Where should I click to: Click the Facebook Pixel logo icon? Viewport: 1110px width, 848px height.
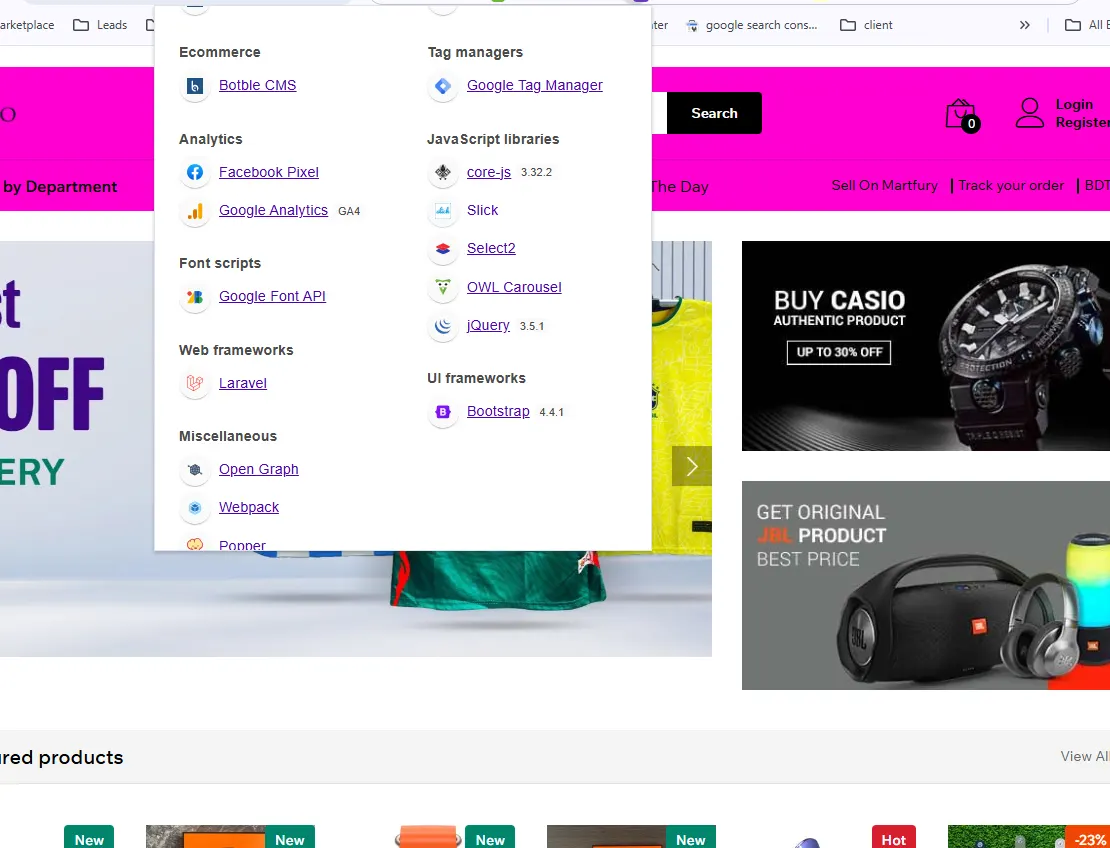(195, 173)
